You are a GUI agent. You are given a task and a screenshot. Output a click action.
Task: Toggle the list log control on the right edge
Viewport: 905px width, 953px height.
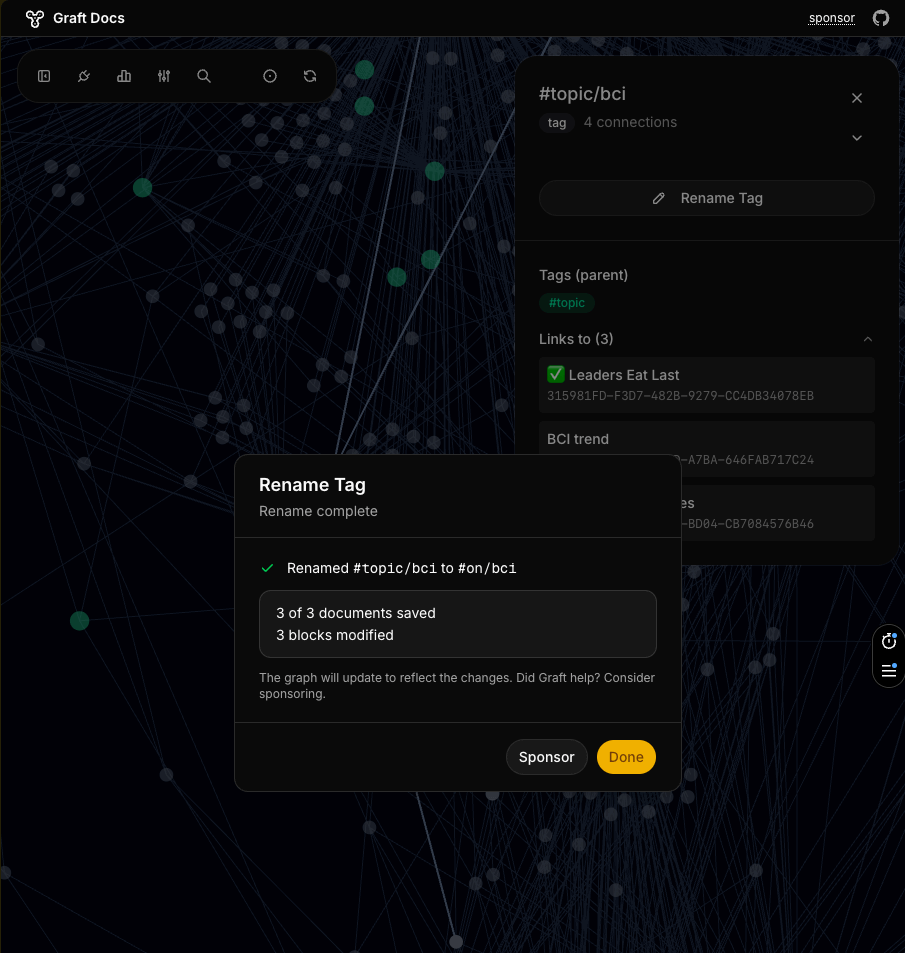(888, 671)
